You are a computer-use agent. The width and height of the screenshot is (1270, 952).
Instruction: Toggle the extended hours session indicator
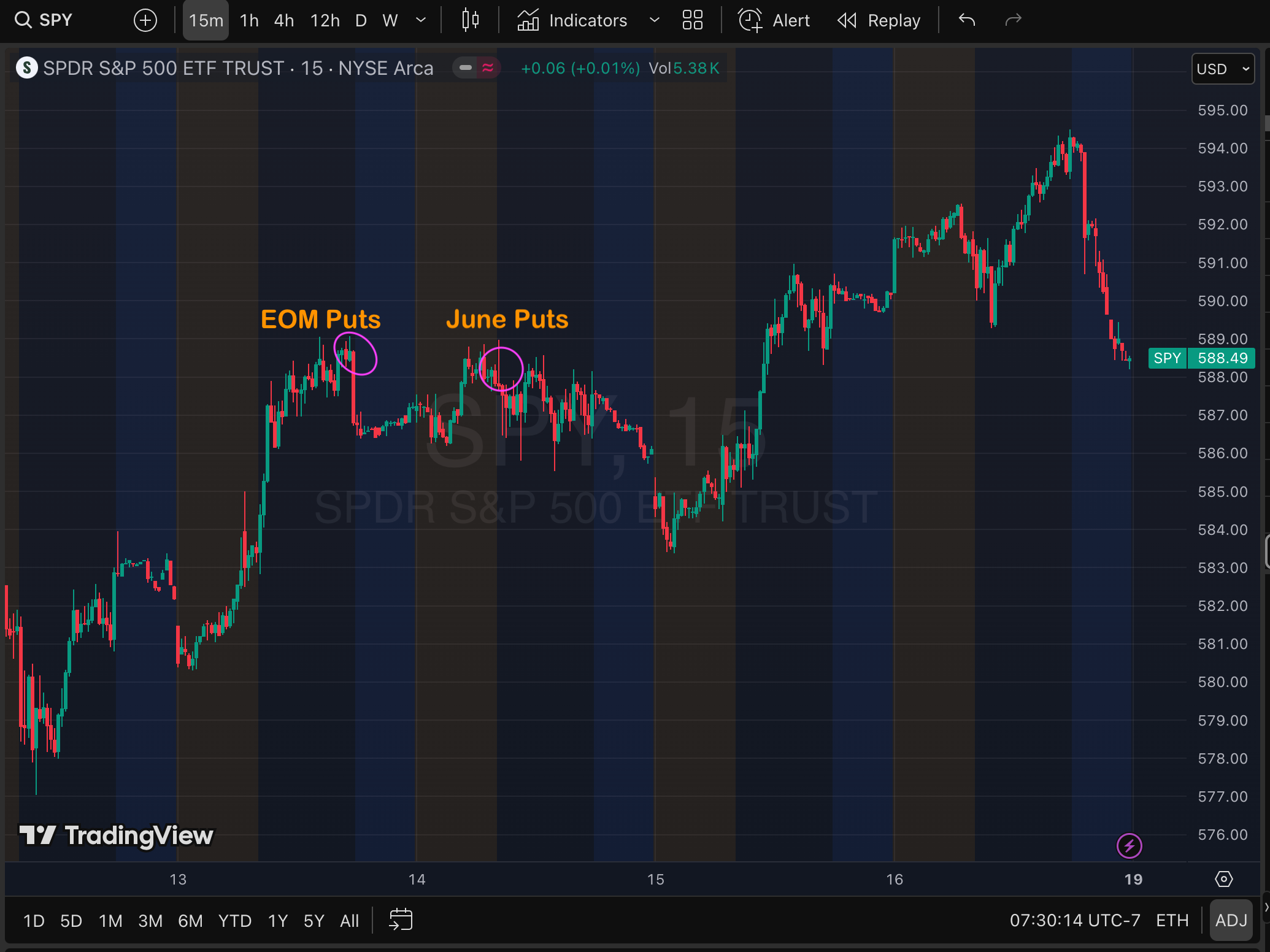(466, 67)
